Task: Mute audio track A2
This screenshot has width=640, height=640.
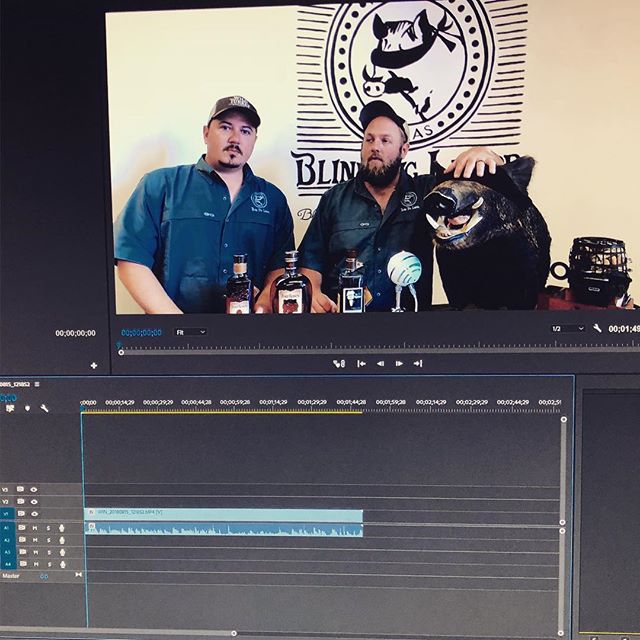Action: pyautogui.click(x=36, y=540)
